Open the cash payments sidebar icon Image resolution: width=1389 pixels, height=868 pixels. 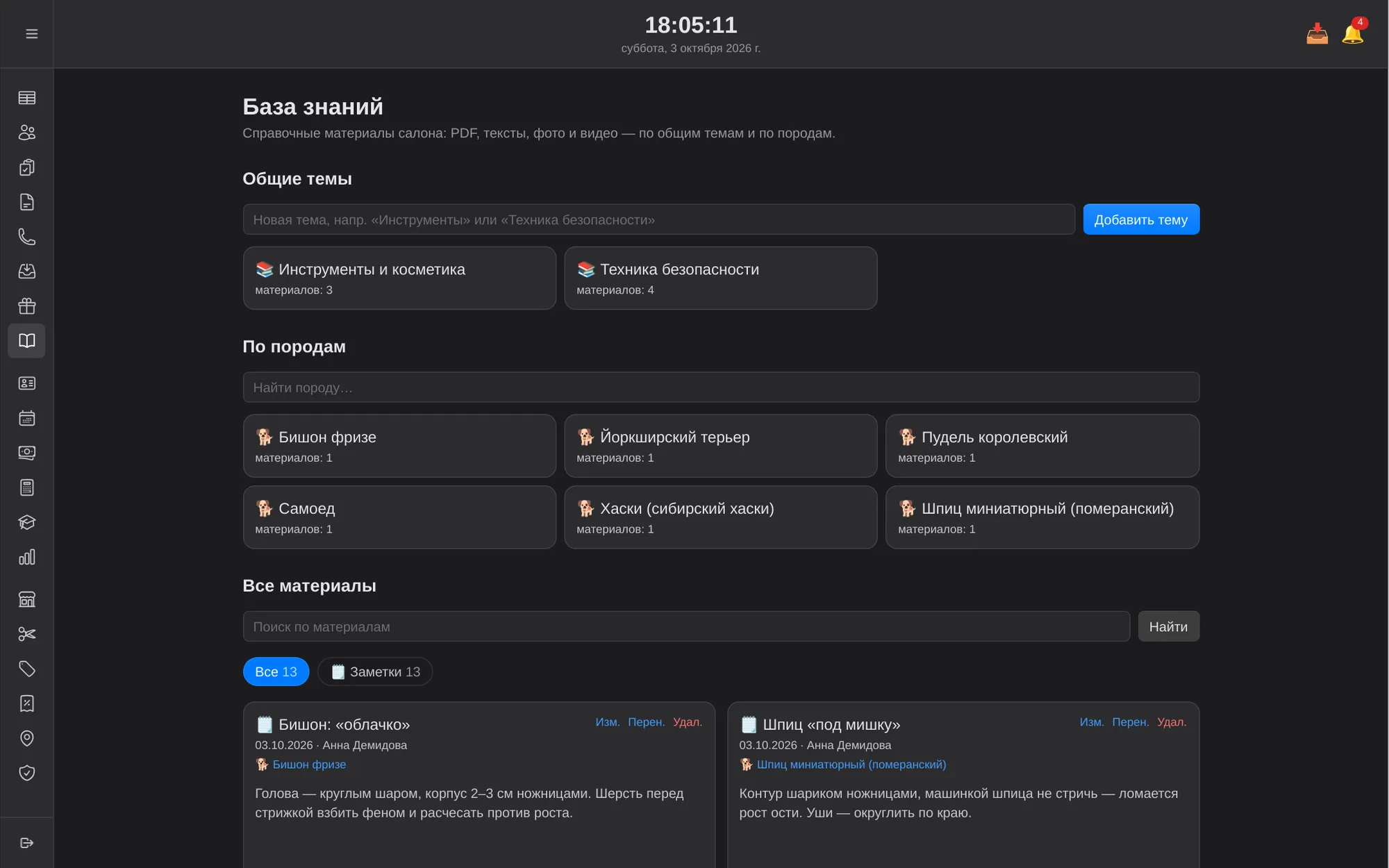27,453
